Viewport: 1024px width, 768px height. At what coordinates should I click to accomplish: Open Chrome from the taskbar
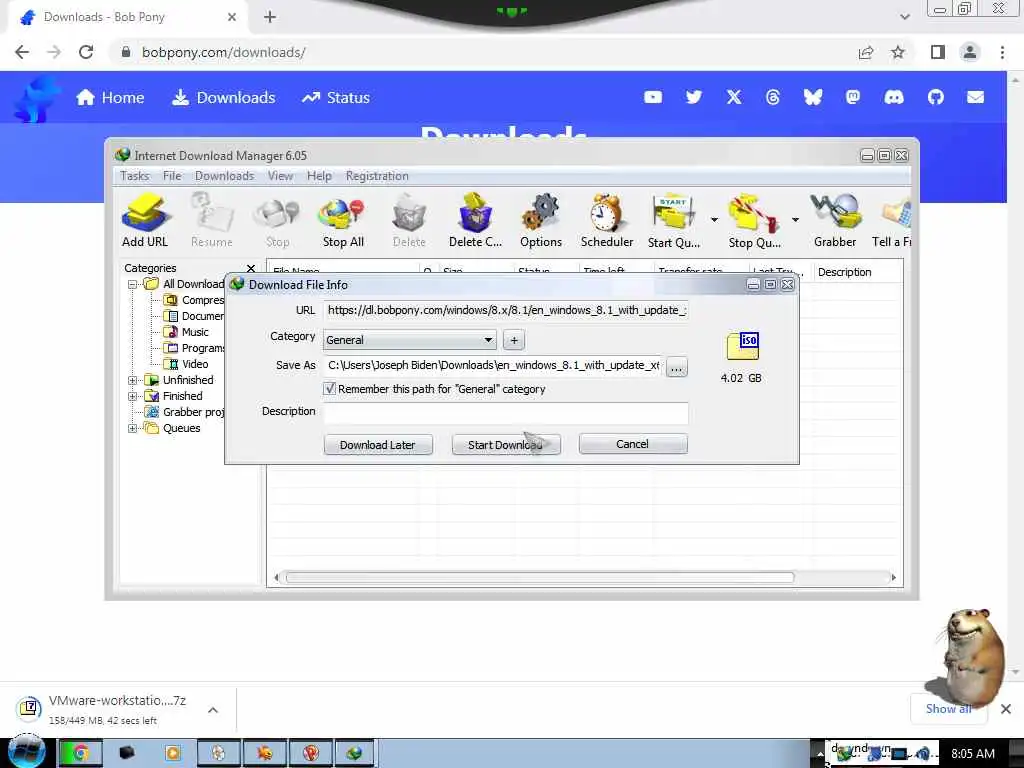81,753
